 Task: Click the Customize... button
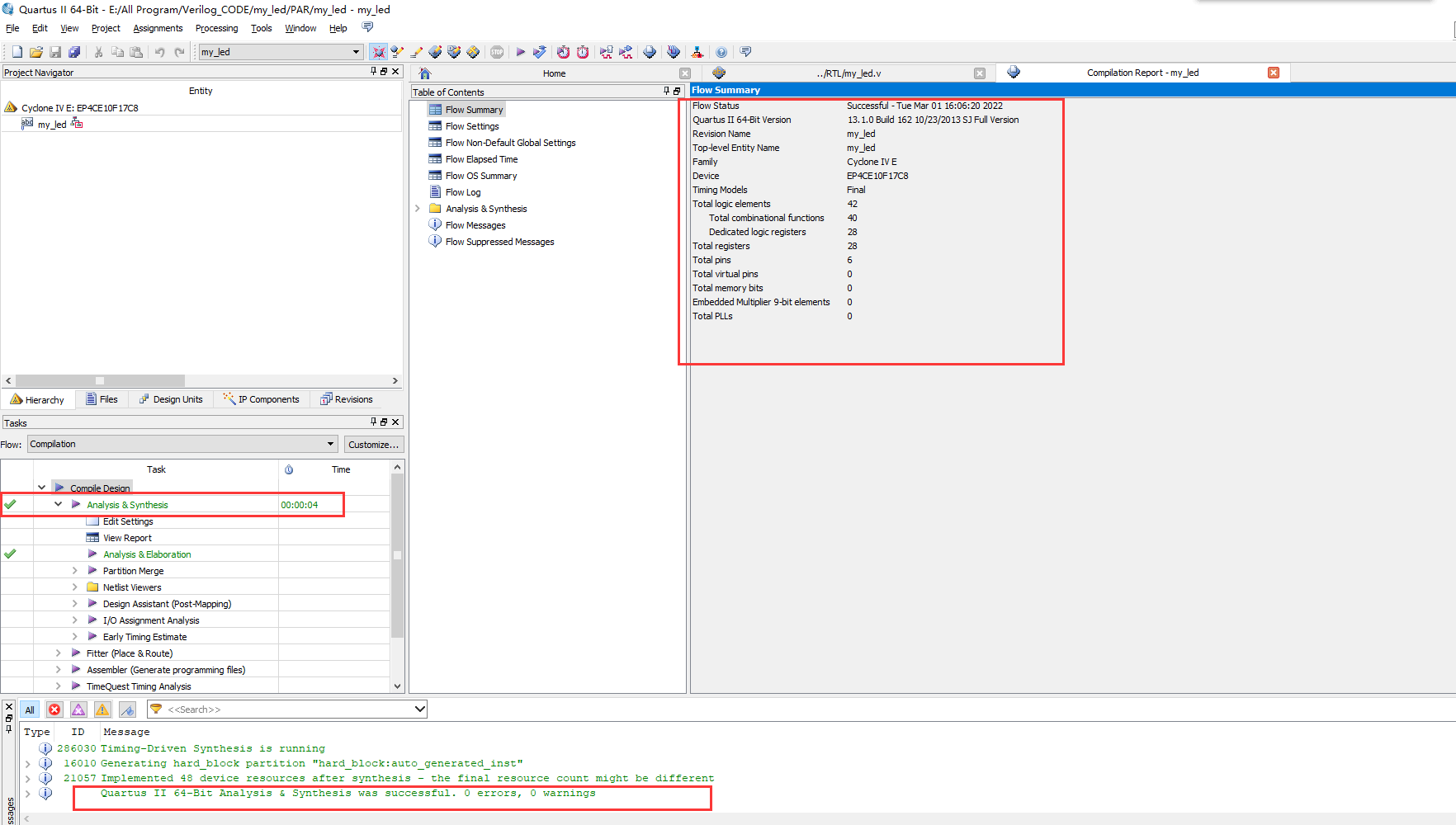coord(373,445)
